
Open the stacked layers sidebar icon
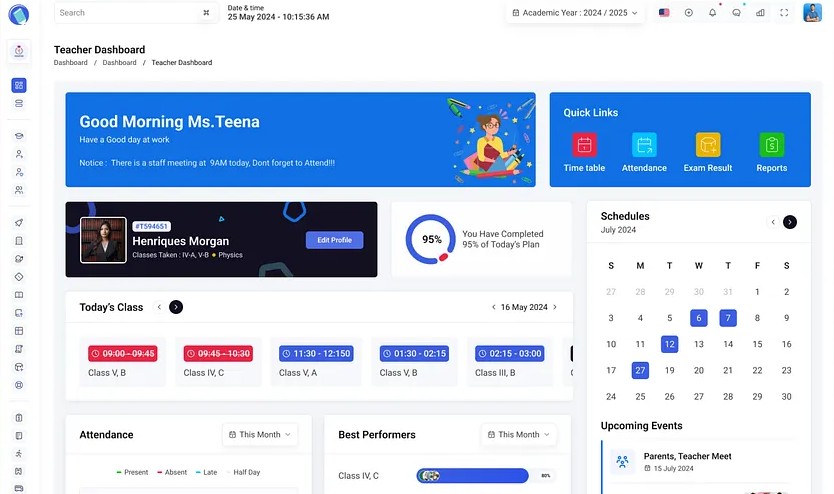pos(19,103)
